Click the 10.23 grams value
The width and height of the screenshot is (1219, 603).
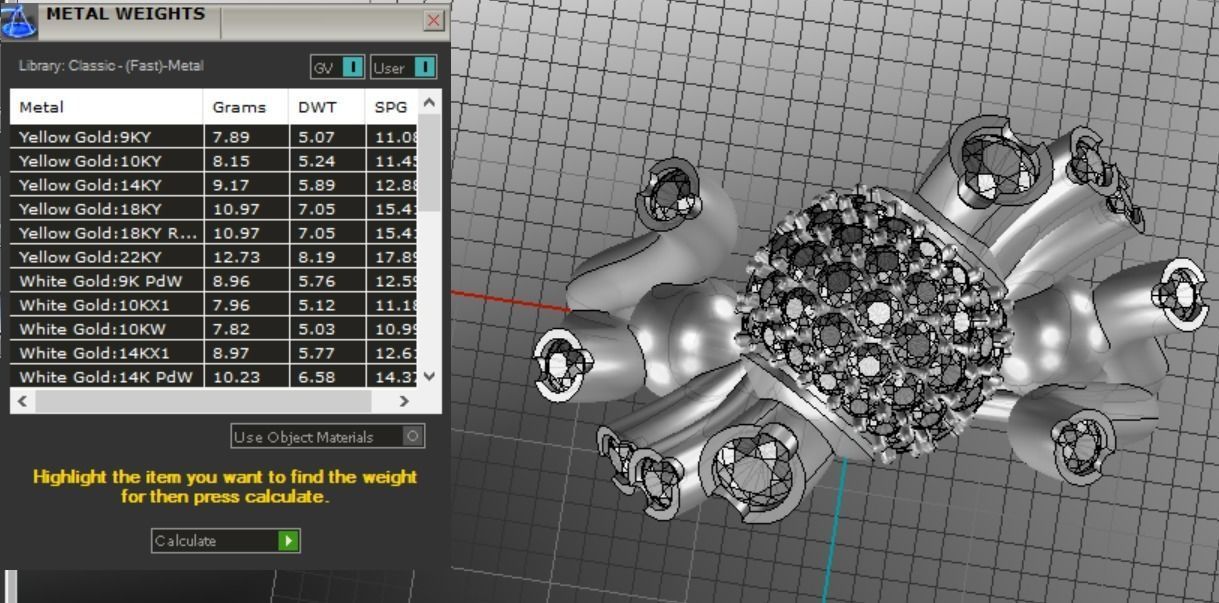click(235, 377)
